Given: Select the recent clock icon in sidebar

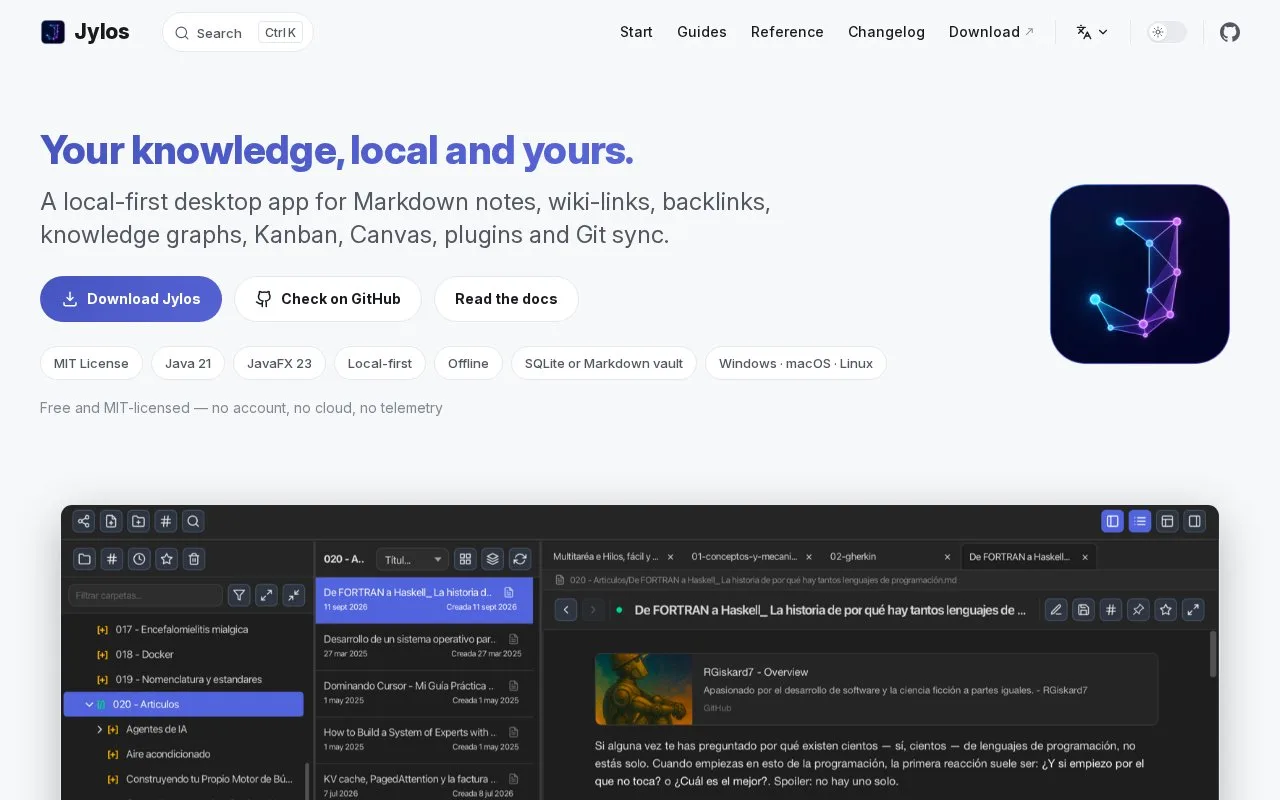Looking at the screenshot, I should pyautogui.click(x=140, y=559).
